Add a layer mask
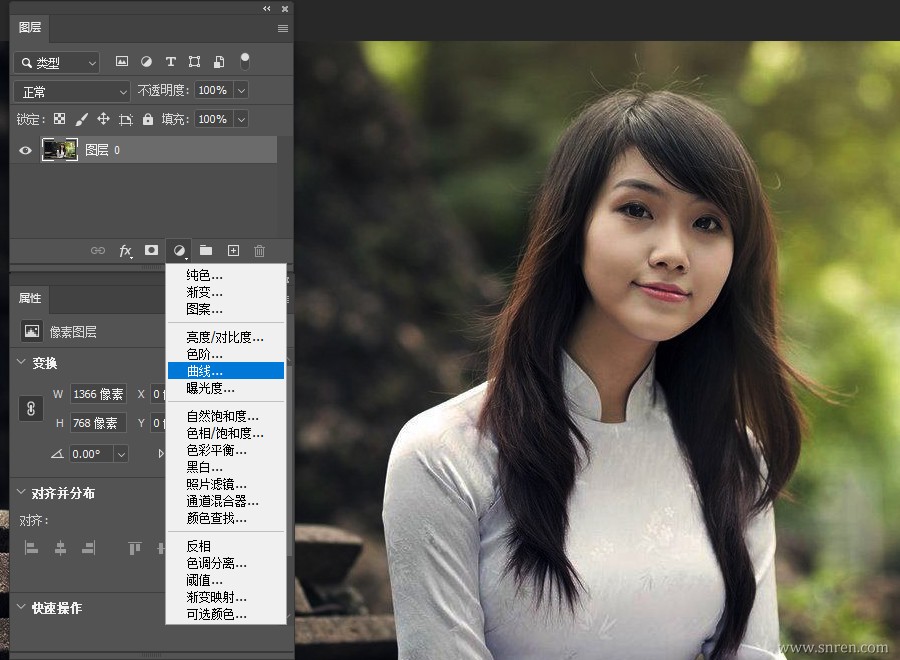 coord(152,250)
